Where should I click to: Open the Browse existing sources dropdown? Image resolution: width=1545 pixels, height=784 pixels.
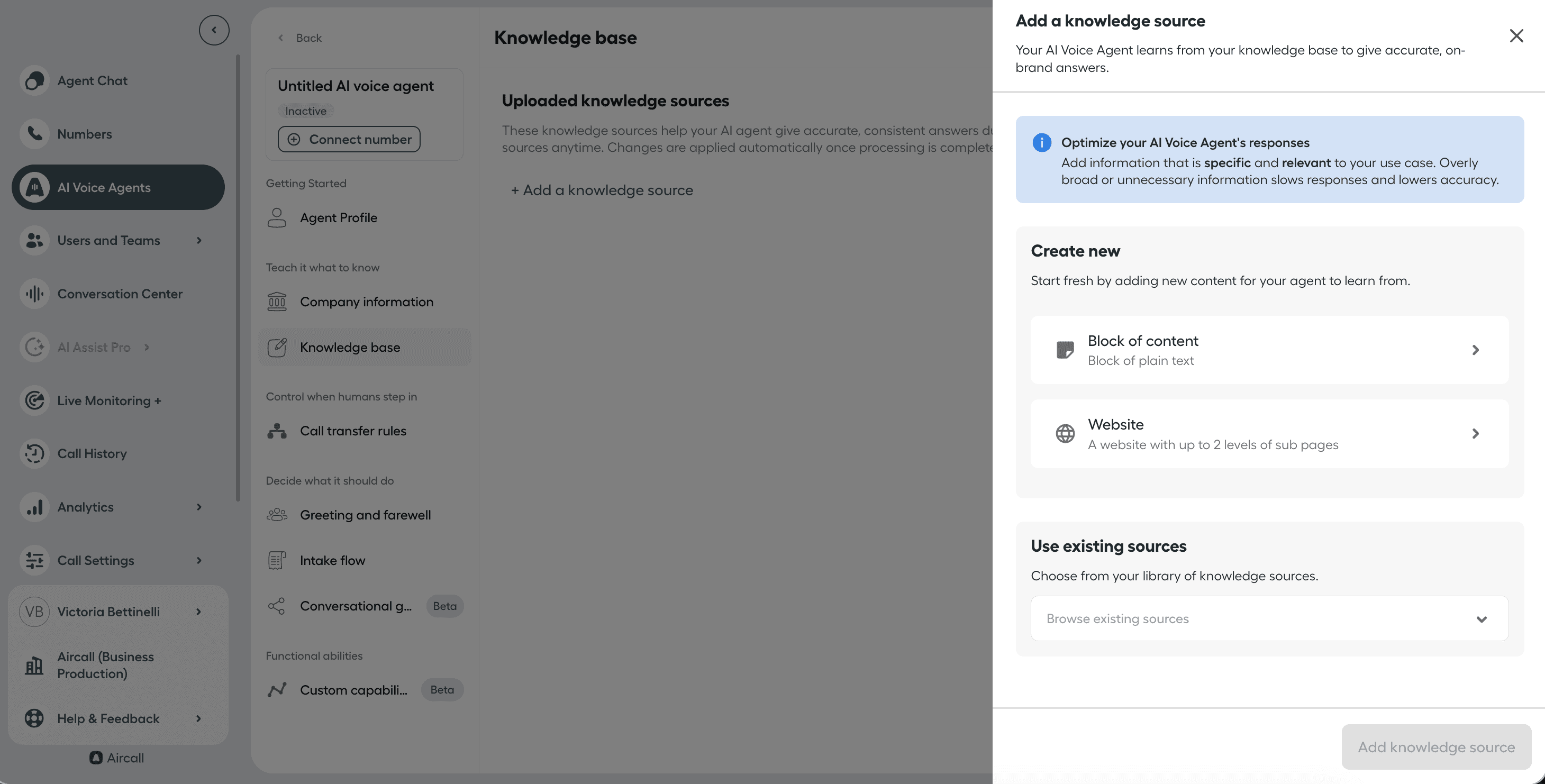coord(1268,618)
